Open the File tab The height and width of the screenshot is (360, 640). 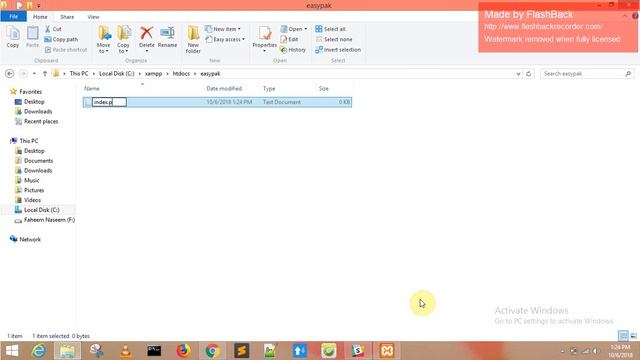(13, 17)
